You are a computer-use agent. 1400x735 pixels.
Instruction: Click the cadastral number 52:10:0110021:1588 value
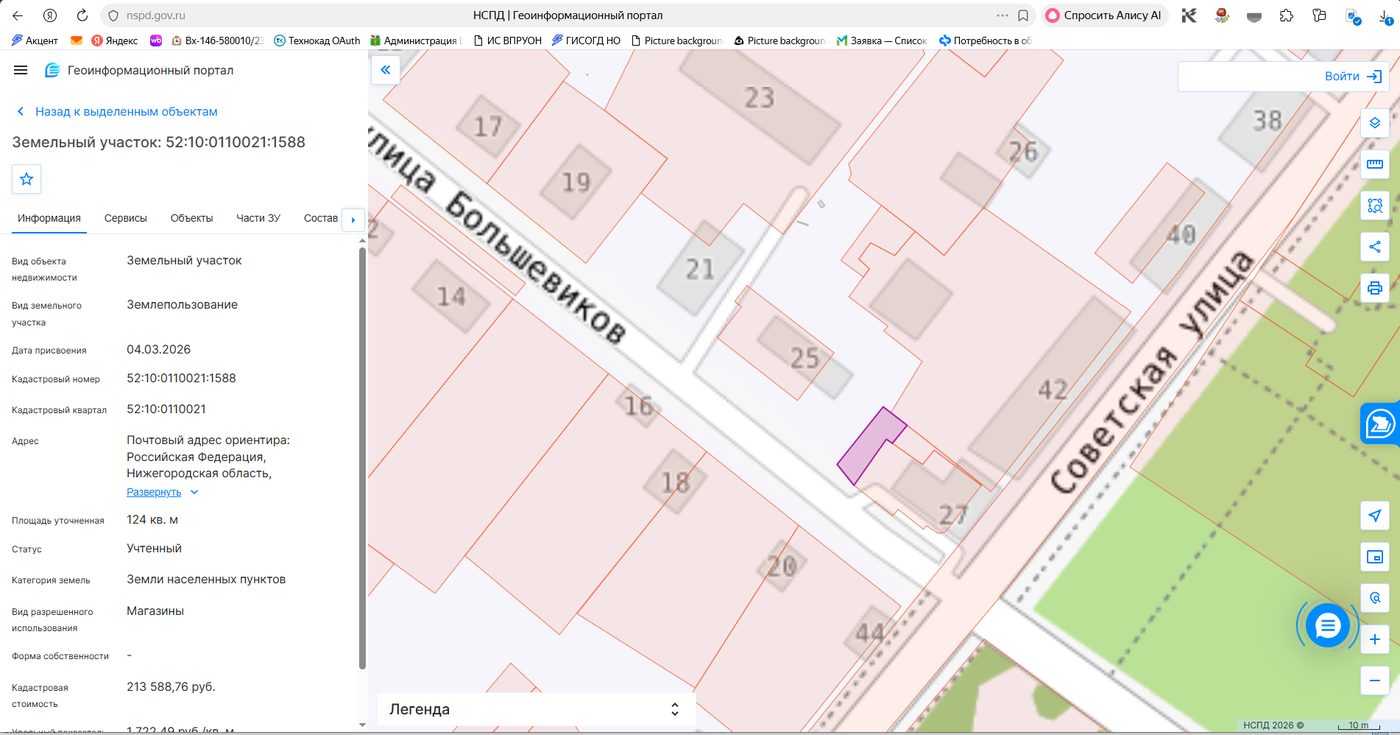(181, 378)
